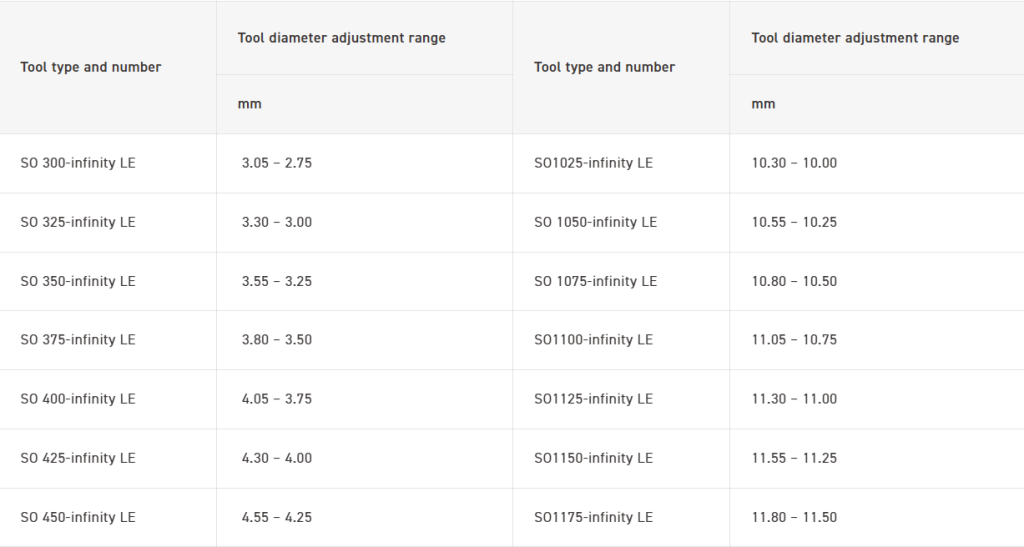Click the SO 300-infinity LE cell
The height and width of the screenshot is (547, 1024).
click(78, 163)
